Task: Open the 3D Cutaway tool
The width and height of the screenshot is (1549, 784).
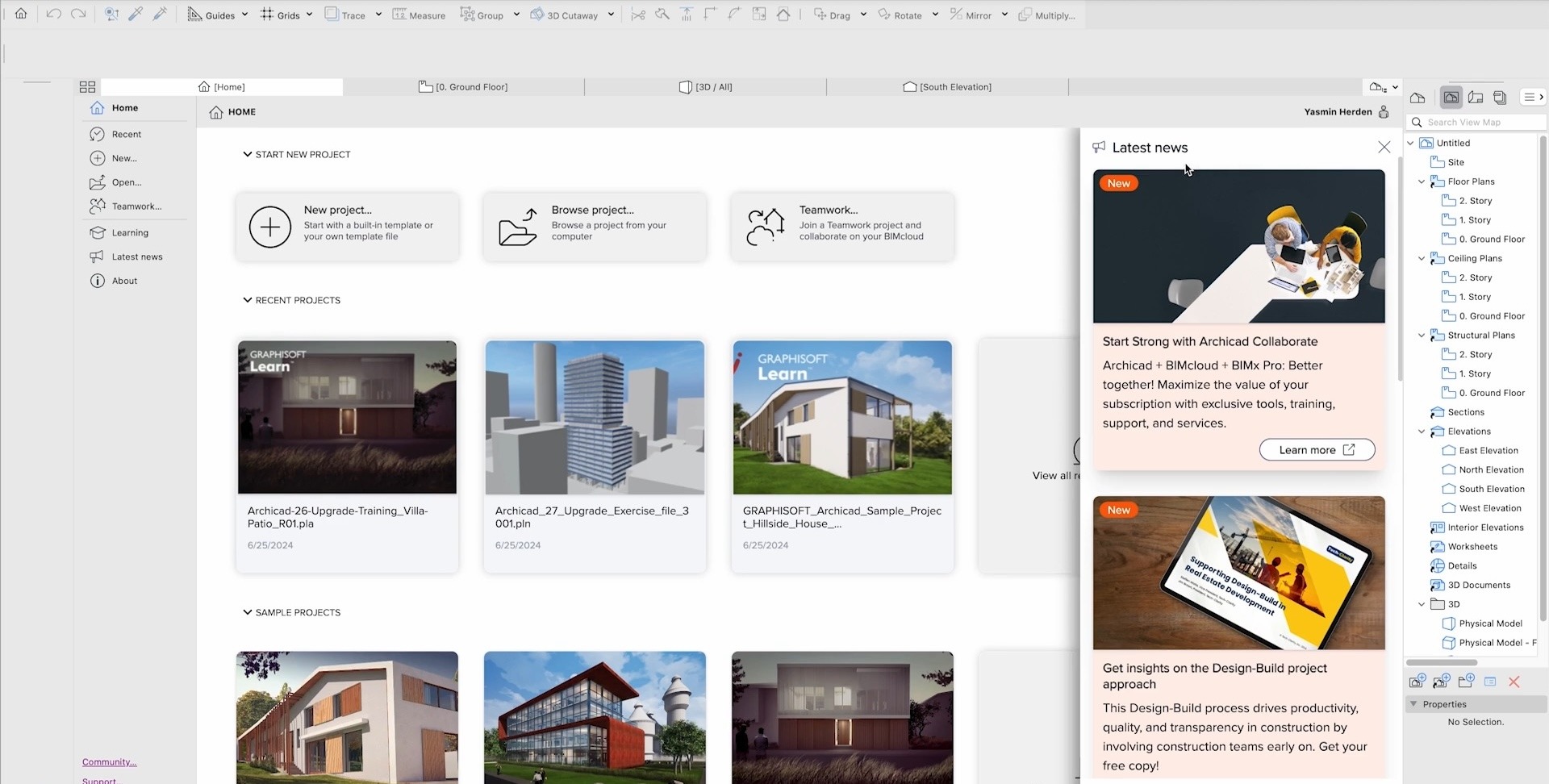Action: coord(565,15)
